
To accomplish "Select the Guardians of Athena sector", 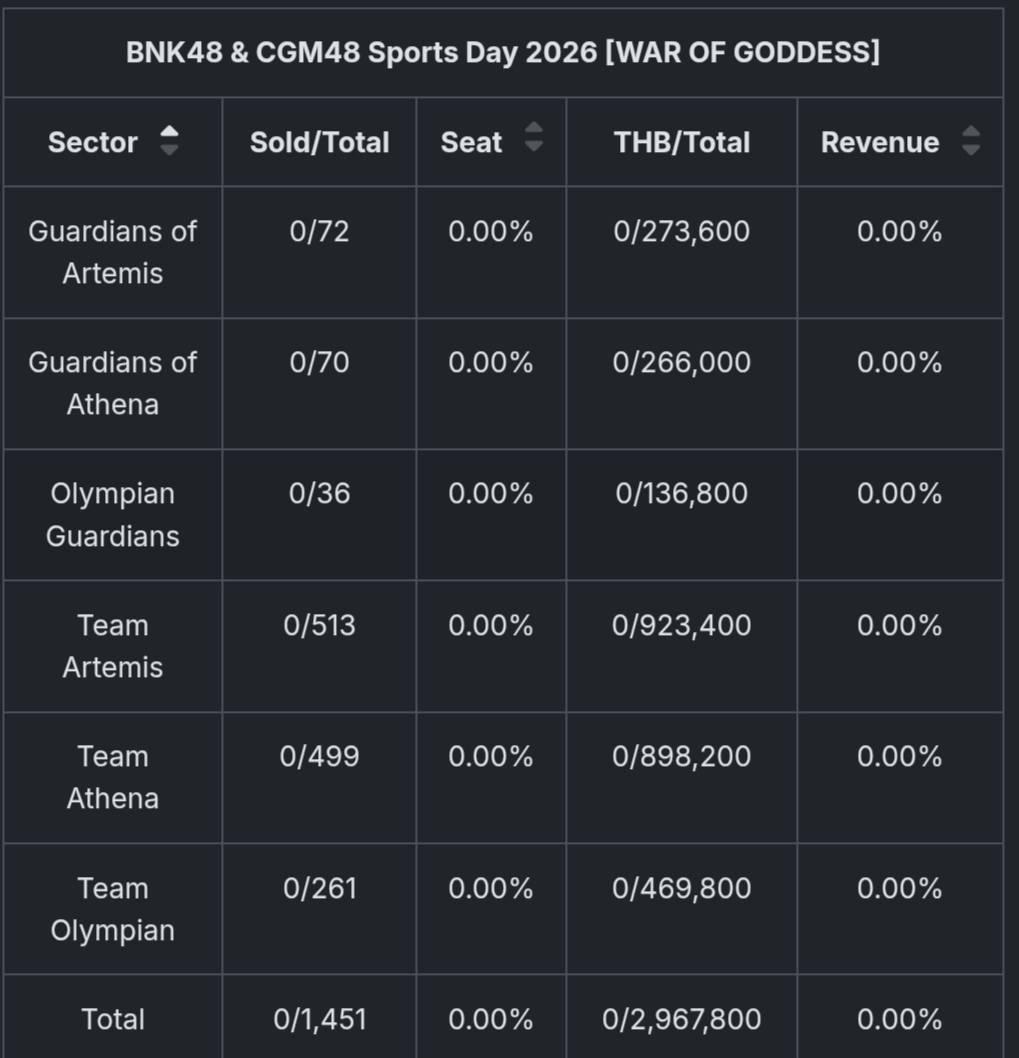I will tap(113, 383).
